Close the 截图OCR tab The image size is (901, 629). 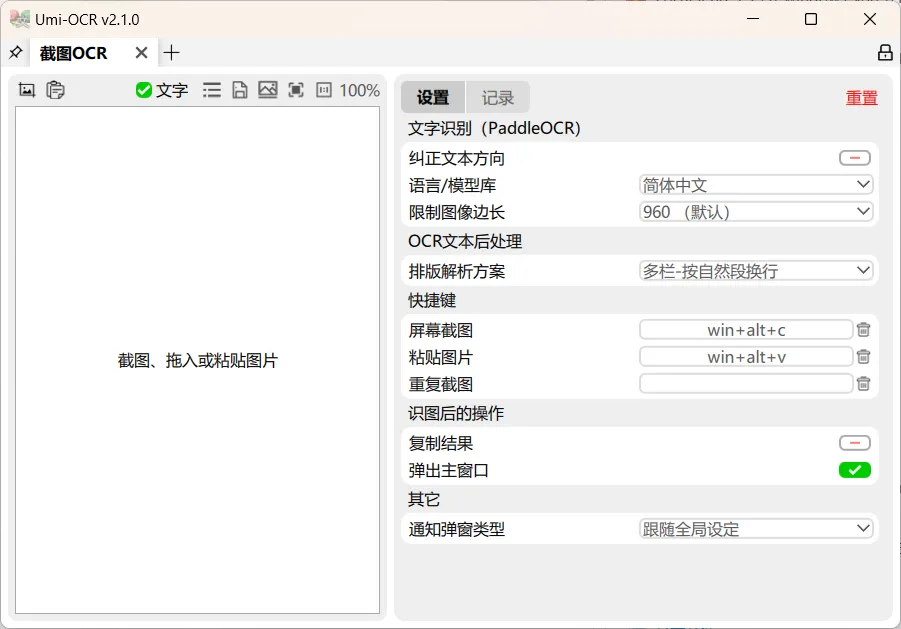[x=141, y=53]
